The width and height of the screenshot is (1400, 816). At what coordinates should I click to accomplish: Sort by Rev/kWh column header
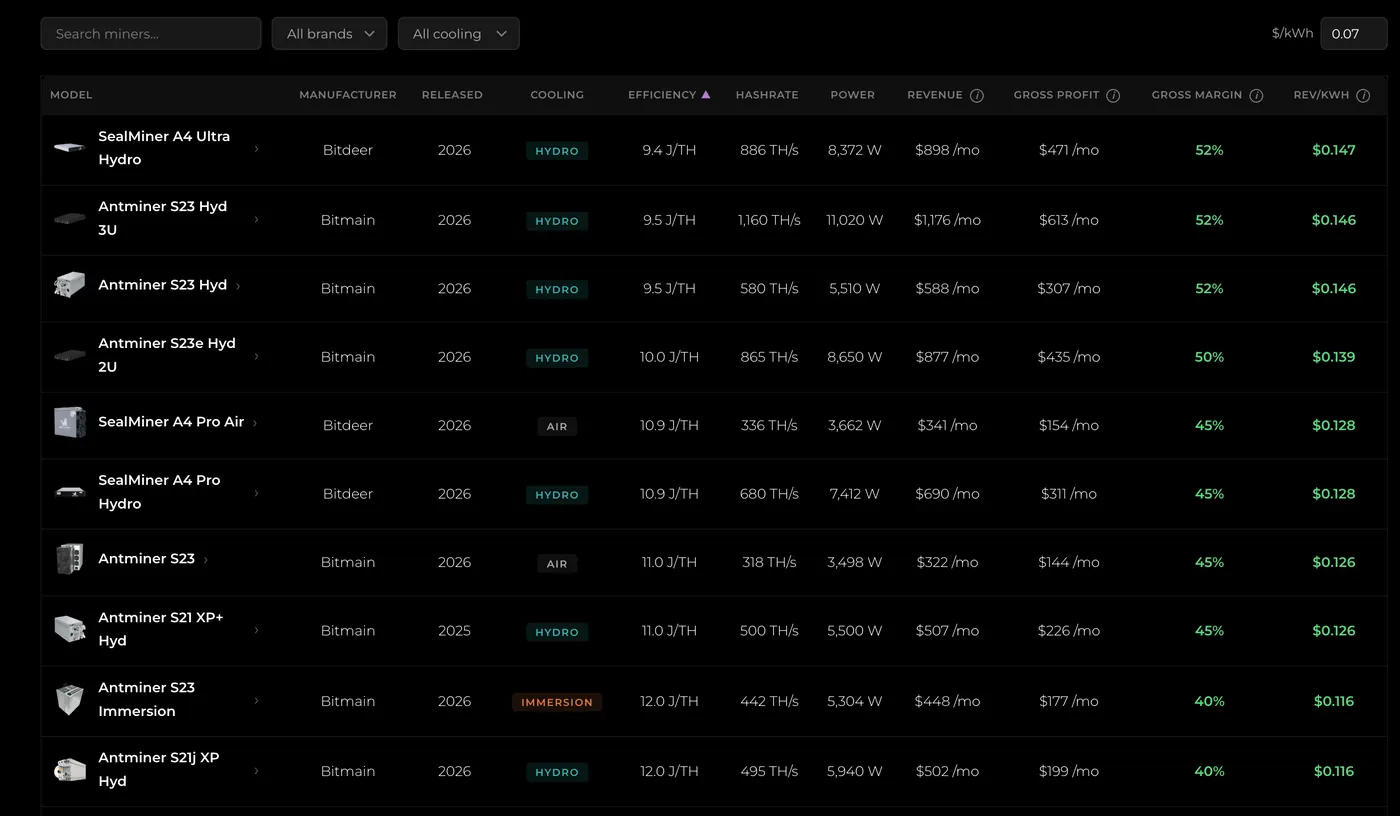point(1321,95)
